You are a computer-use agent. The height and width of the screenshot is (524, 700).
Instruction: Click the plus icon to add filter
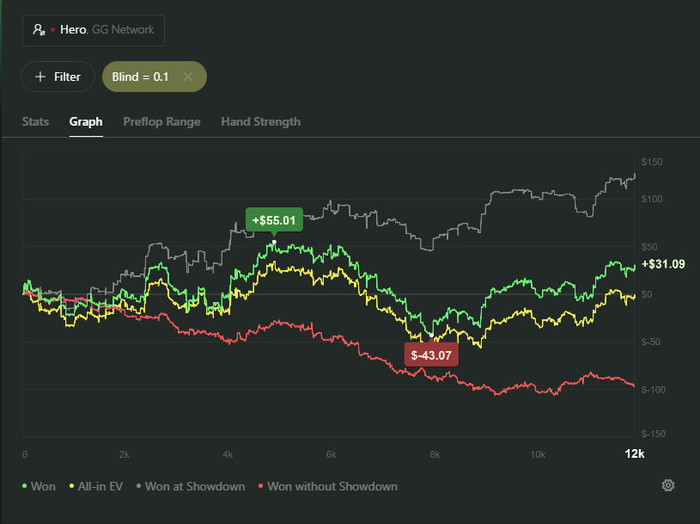[40, 77]
